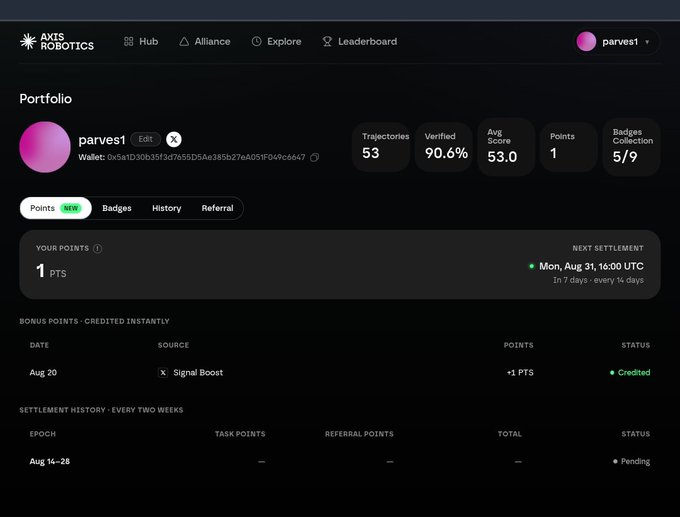Click the wallet address text
Viewport: 680px width, 517px height.
[x=206, y=157]
